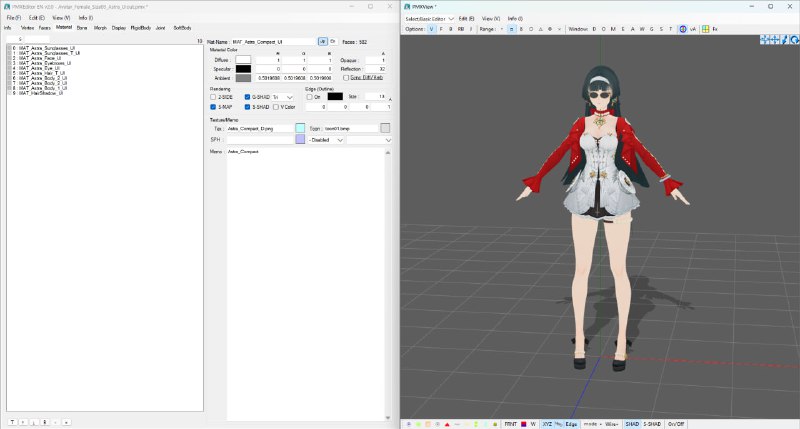Screen dimensions: 800x429
Task: Toggle the XYZ axis display button
Action: [x=547, y=424]
